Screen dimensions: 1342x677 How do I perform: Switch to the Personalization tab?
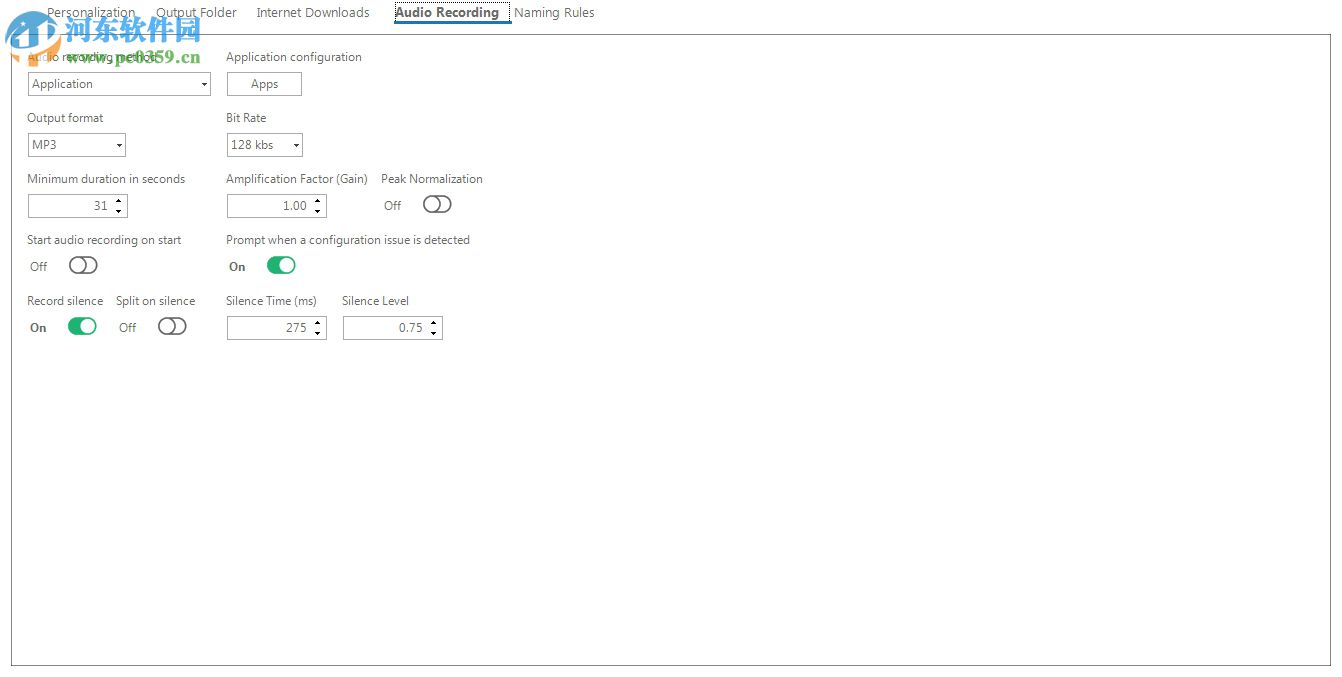click(x=91, y=13)
